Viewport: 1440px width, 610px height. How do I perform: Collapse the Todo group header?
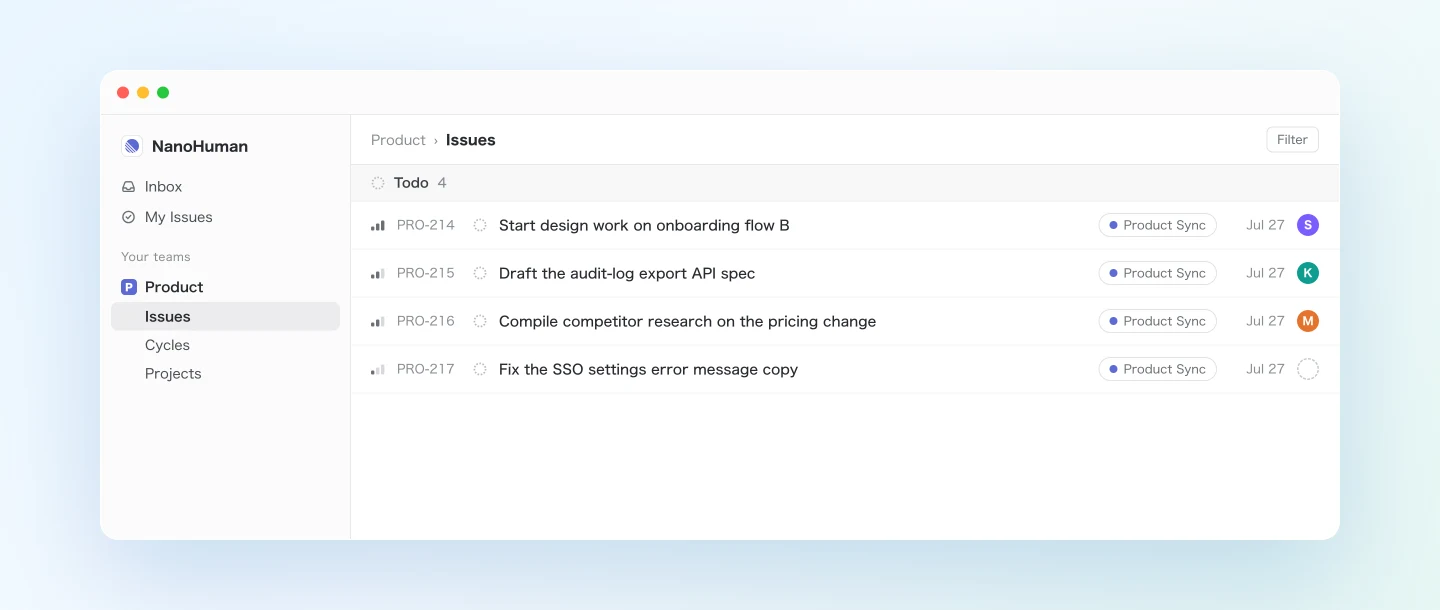click(845, 183)
